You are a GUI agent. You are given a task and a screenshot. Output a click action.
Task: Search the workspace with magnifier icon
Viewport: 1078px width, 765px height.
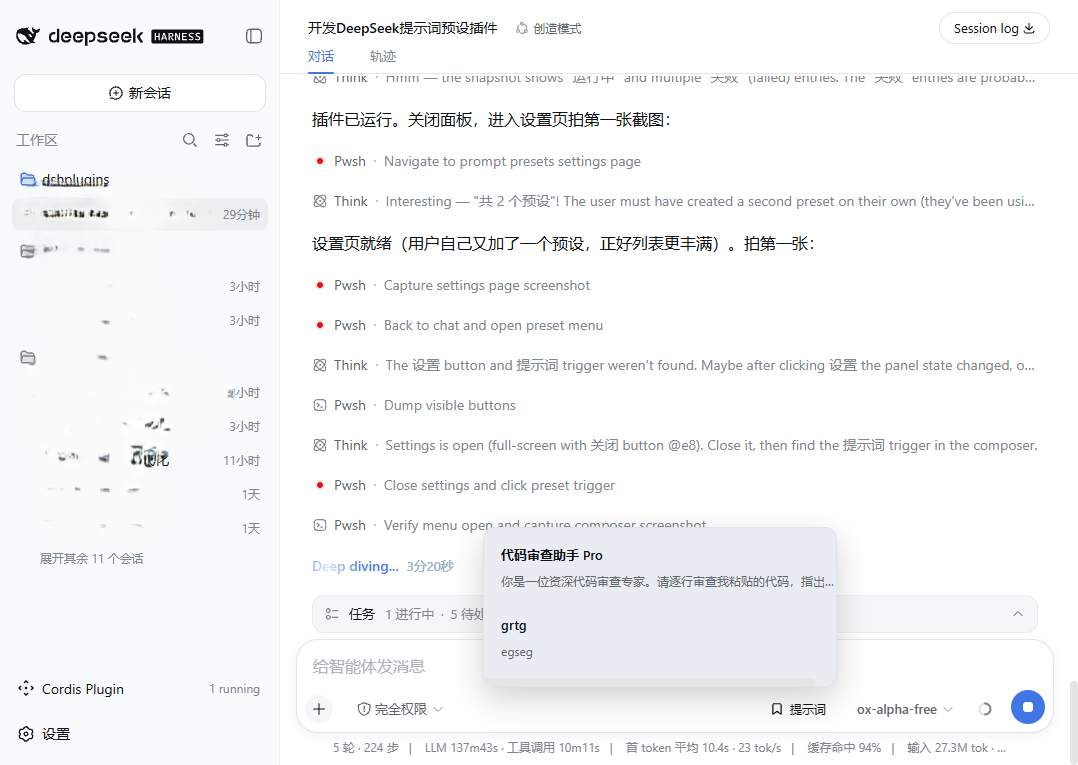[x=190, y=140]
